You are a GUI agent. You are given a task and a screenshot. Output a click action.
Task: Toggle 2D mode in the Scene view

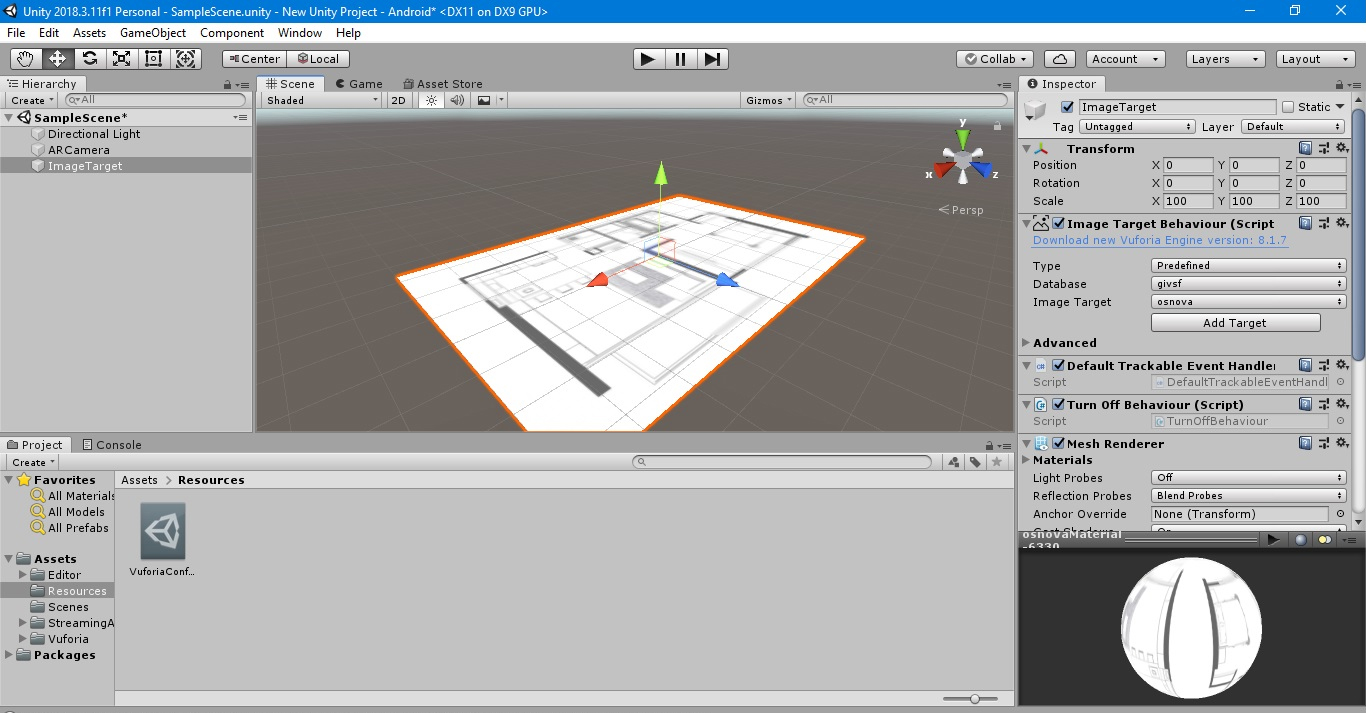point(398,100)
